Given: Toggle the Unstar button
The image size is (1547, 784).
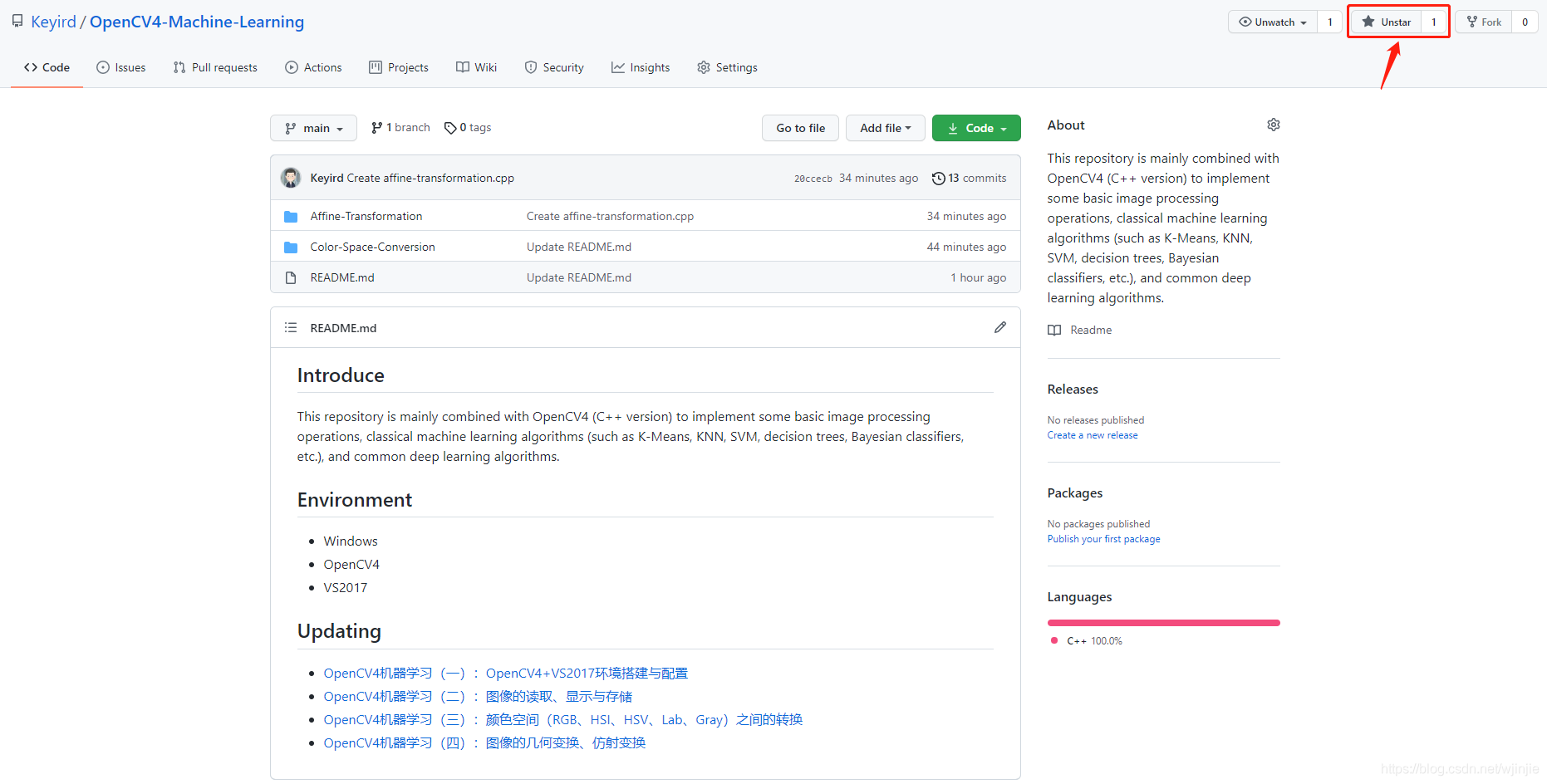Looking at the screenshot, I should 1387,22.
